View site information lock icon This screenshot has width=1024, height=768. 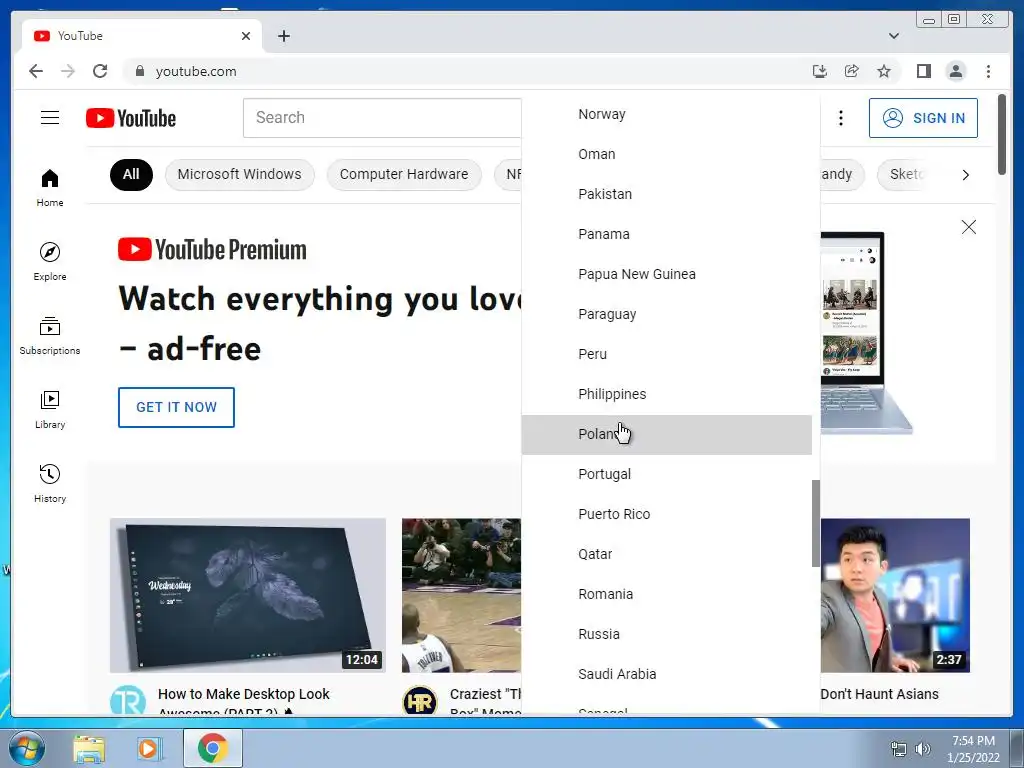(139, 71)
